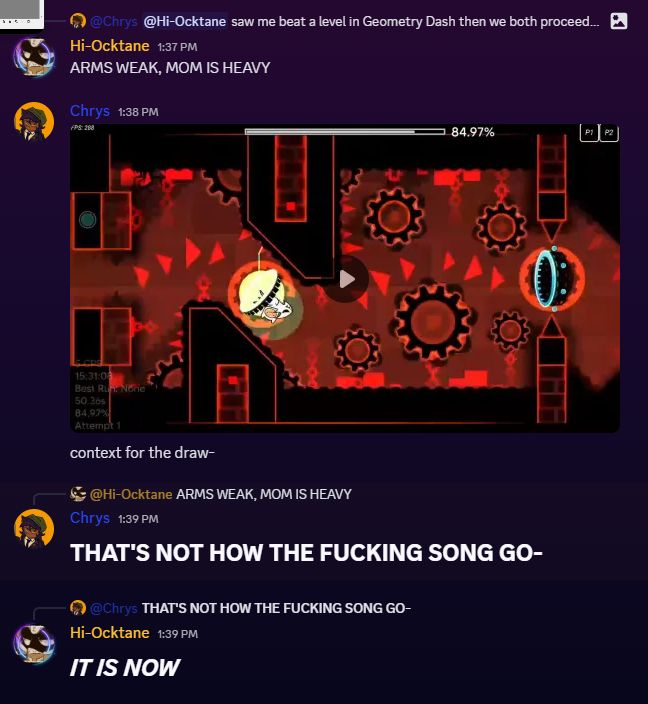Click the level progress bar at 84.97%
The height and width of the screenshot is (704, 648).
tap(345, 132)
